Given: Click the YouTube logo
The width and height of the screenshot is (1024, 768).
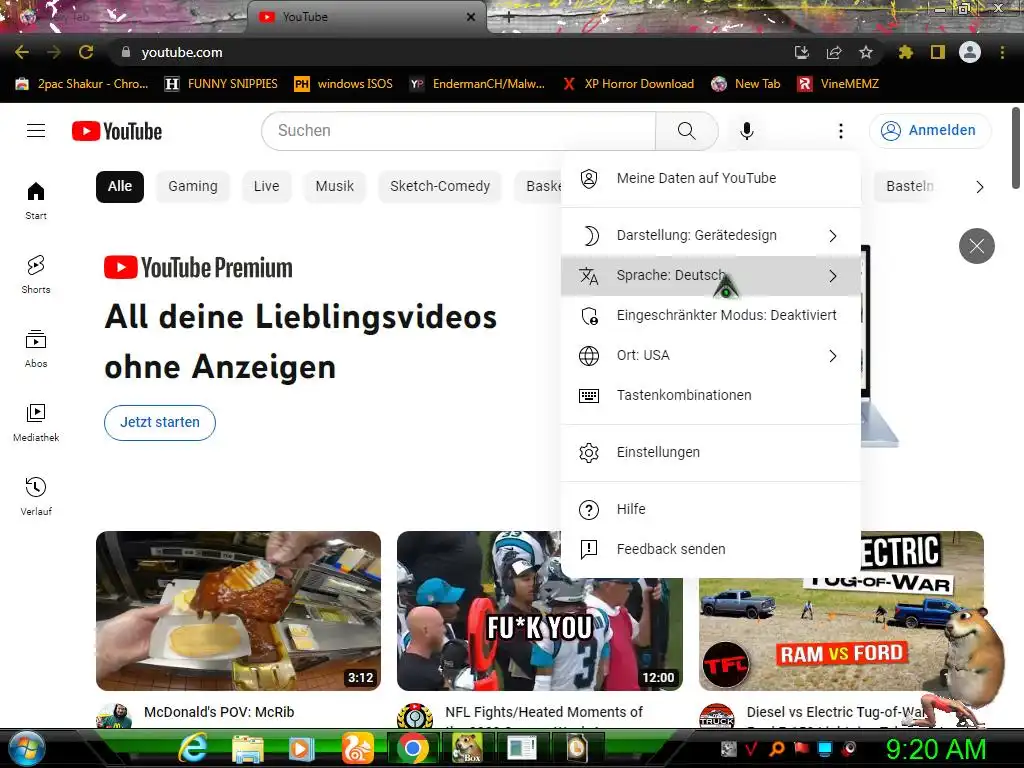Looking at the screenshot, I should click(117, 131).
